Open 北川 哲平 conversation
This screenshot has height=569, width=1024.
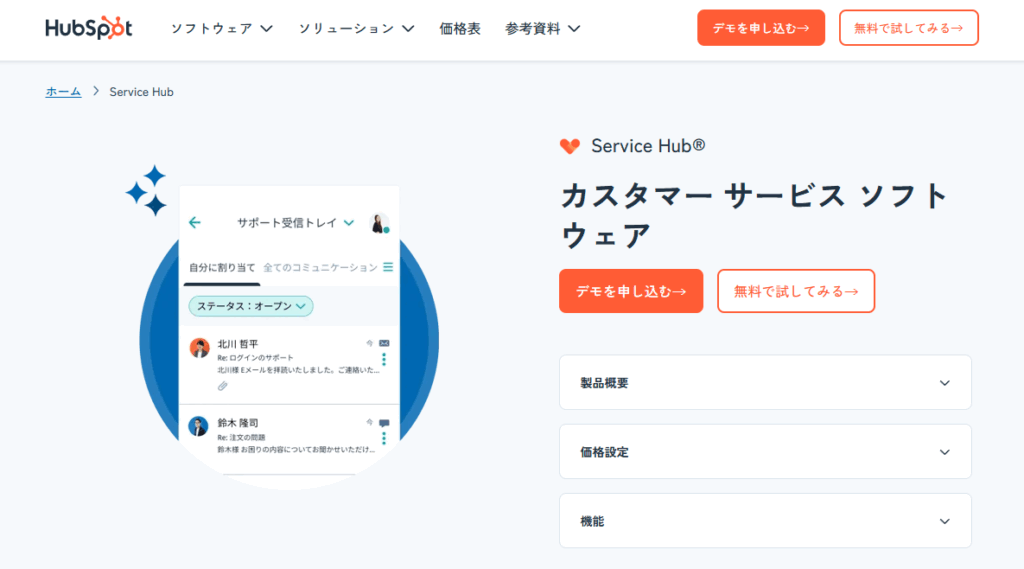coord(289,365)
